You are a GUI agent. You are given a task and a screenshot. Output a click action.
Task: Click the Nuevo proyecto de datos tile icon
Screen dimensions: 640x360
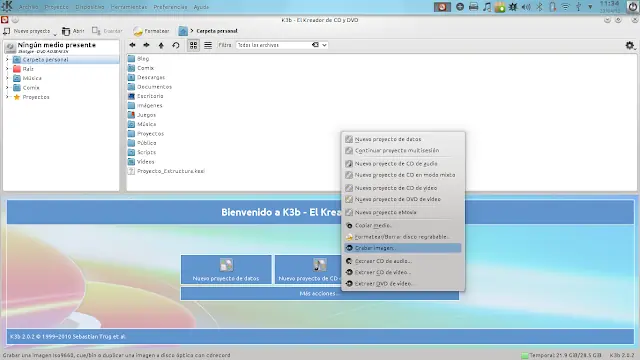[226, 265]
